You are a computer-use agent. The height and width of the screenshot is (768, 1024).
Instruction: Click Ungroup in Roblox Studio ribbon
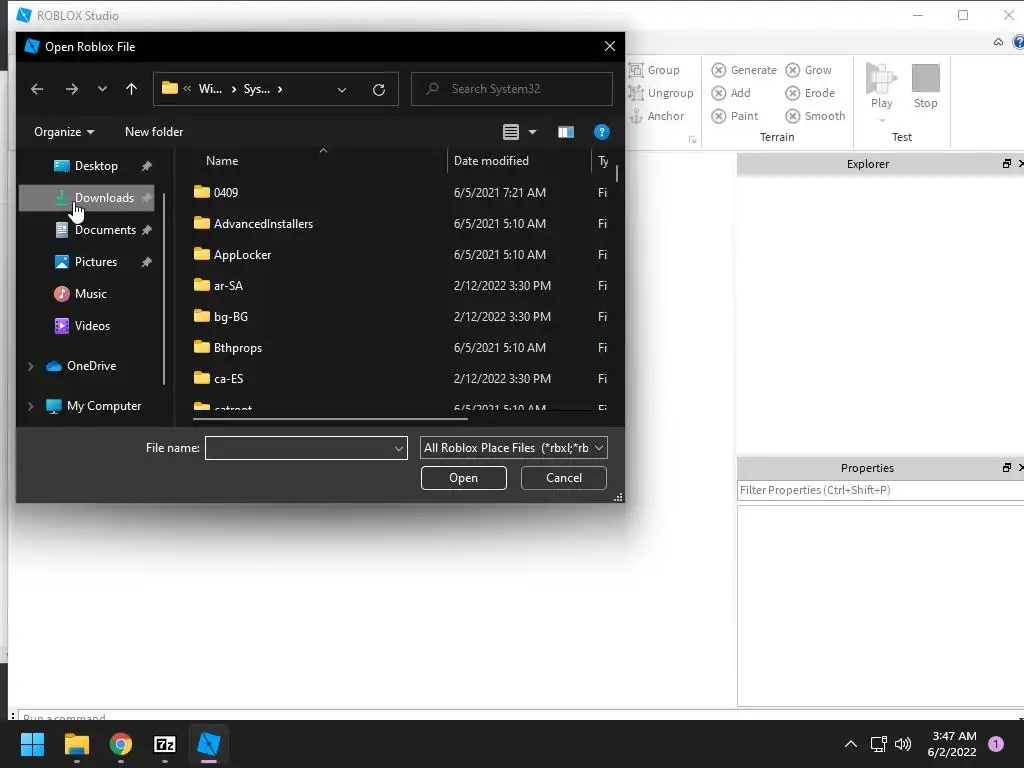[x=661, y=93]
